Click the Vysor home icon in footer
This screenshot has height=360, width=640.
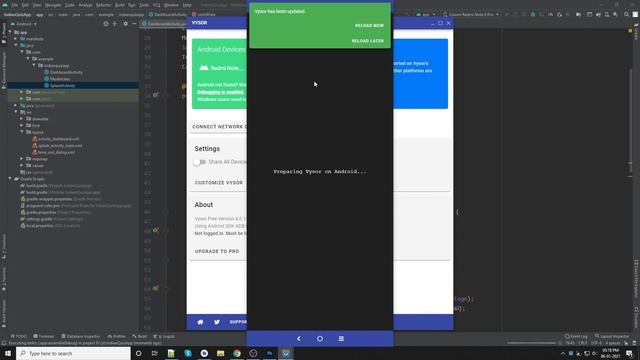(x=200, y=322)
